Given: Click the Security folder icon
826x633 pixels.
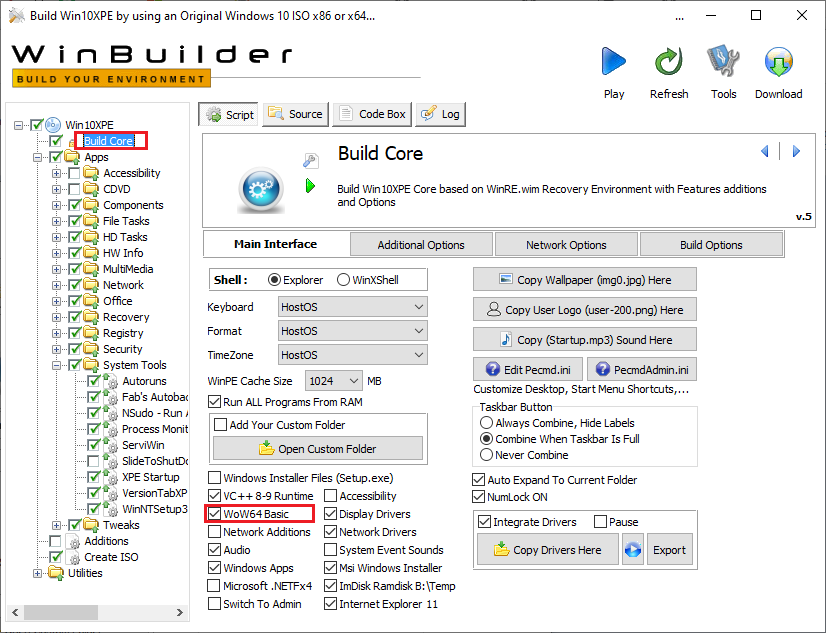Looking at the screenshot, I should point(91,349).
